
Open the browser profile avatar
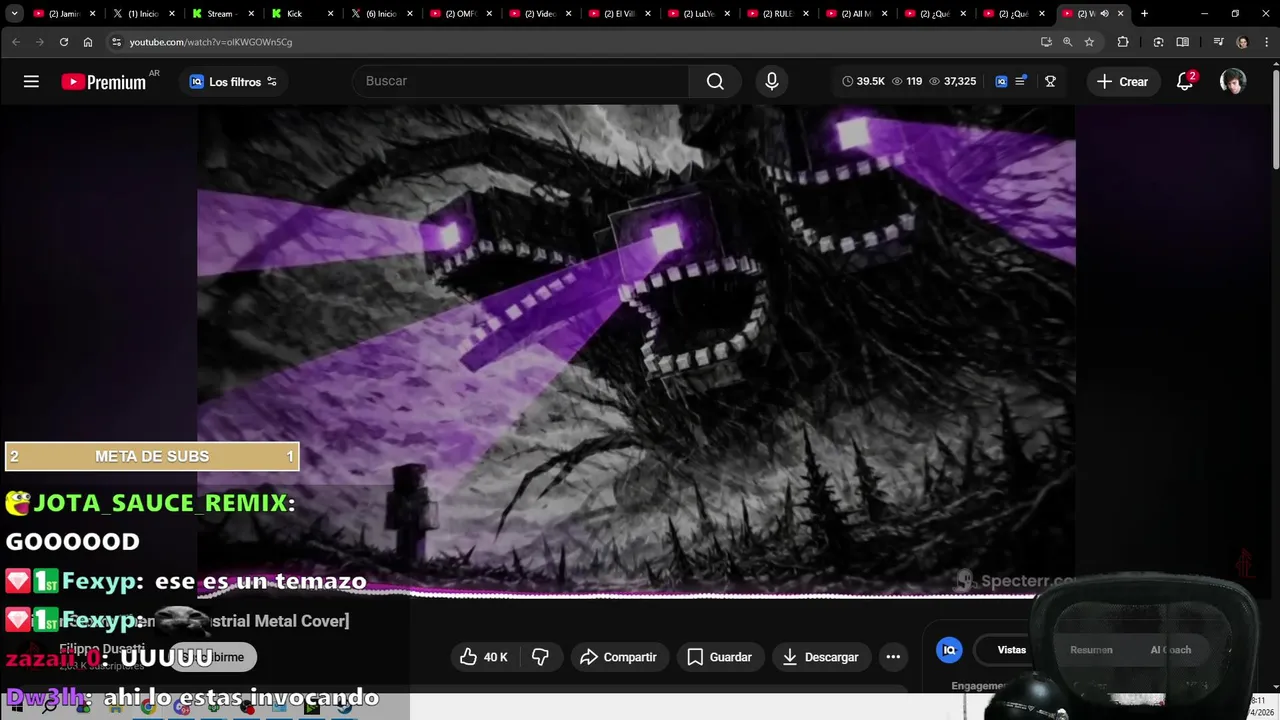tap(1242, 42)
